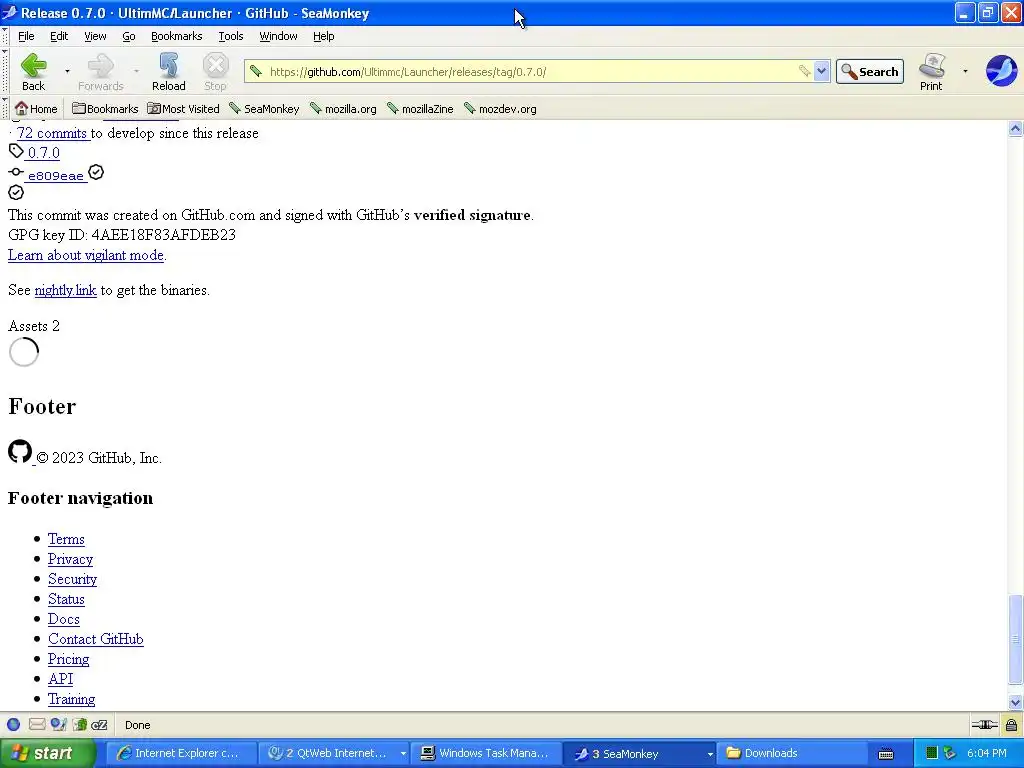Click the online/offline connection status icon
Viewport: 1024px width, 768px height.
click(x=984, y=724)
